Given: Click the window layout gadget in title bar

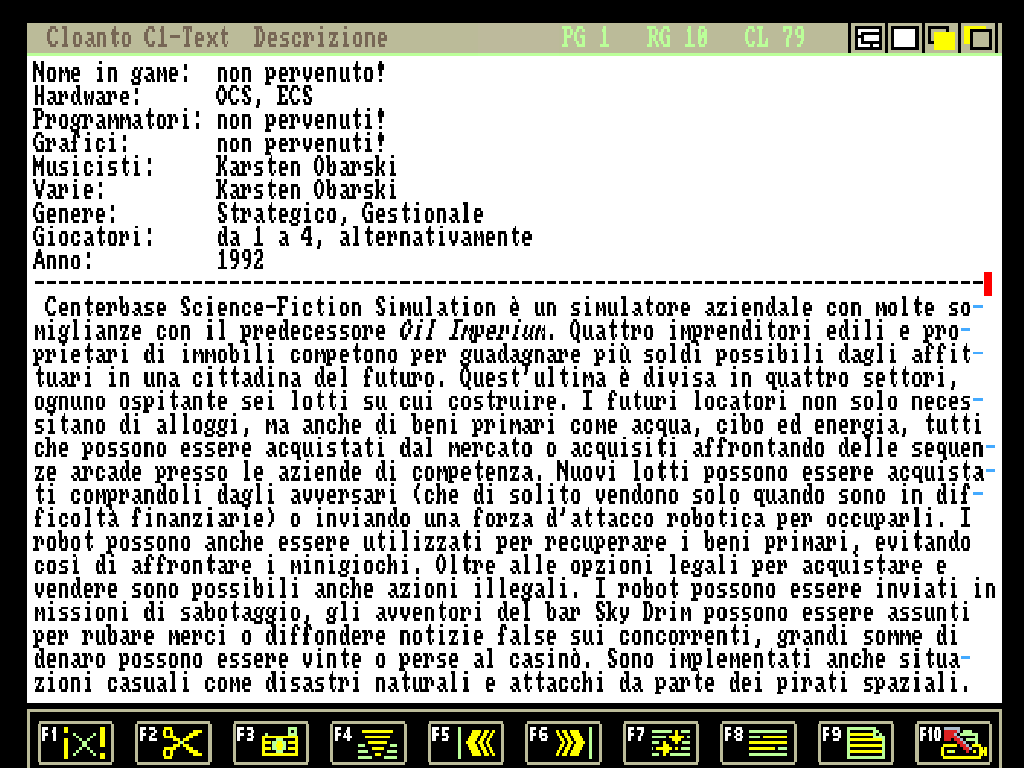Looking at the screenshot, I should tap(868, 39).
